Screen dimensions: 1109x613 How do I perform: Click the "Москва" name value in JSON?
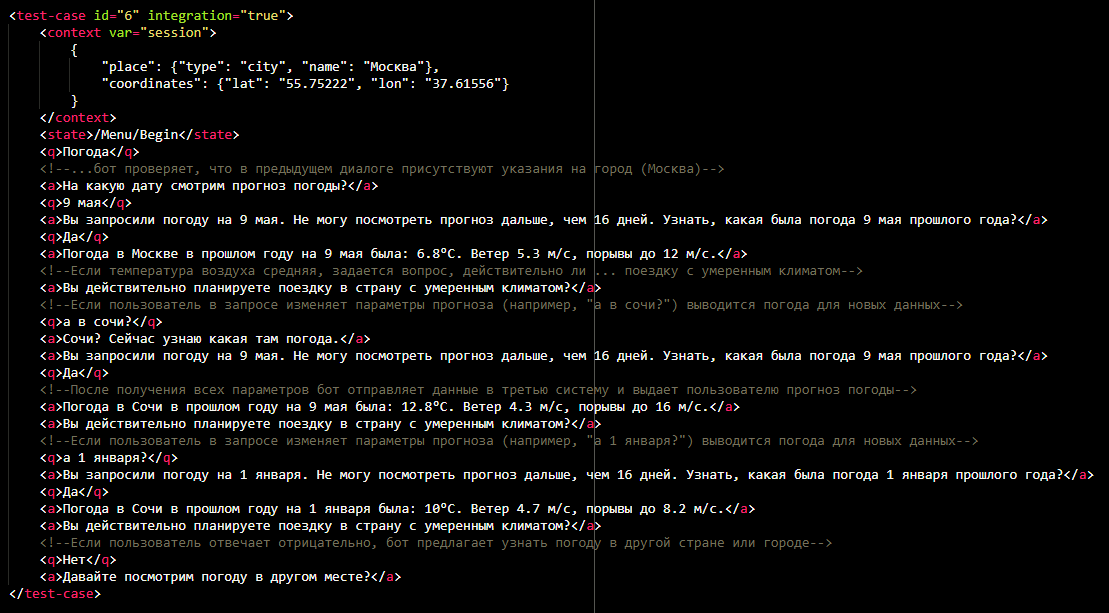394,66
